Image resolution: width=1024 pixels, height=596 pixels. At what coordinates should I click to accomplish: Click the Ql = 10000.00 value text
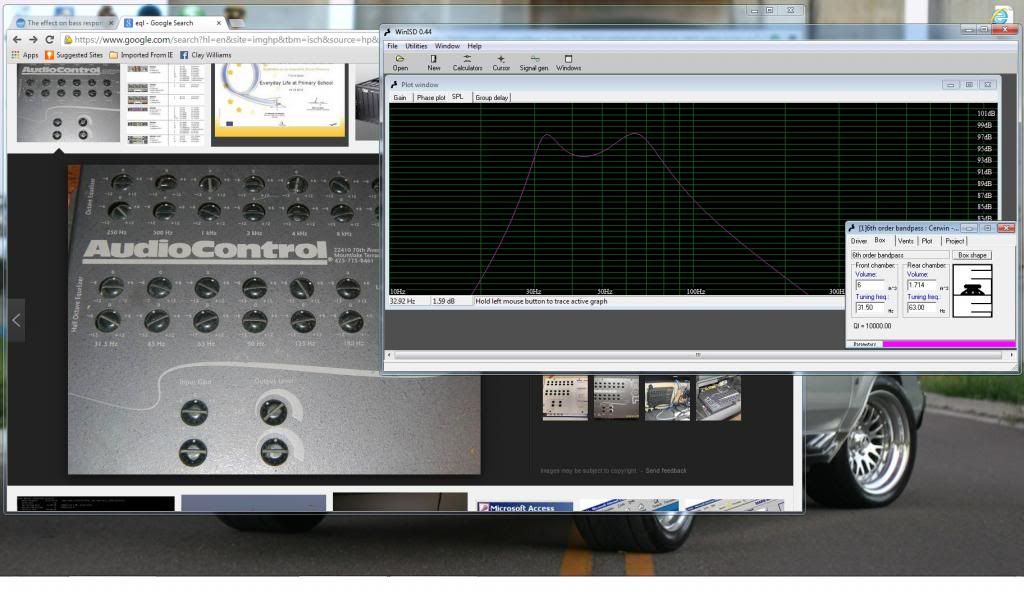(872, 326)
